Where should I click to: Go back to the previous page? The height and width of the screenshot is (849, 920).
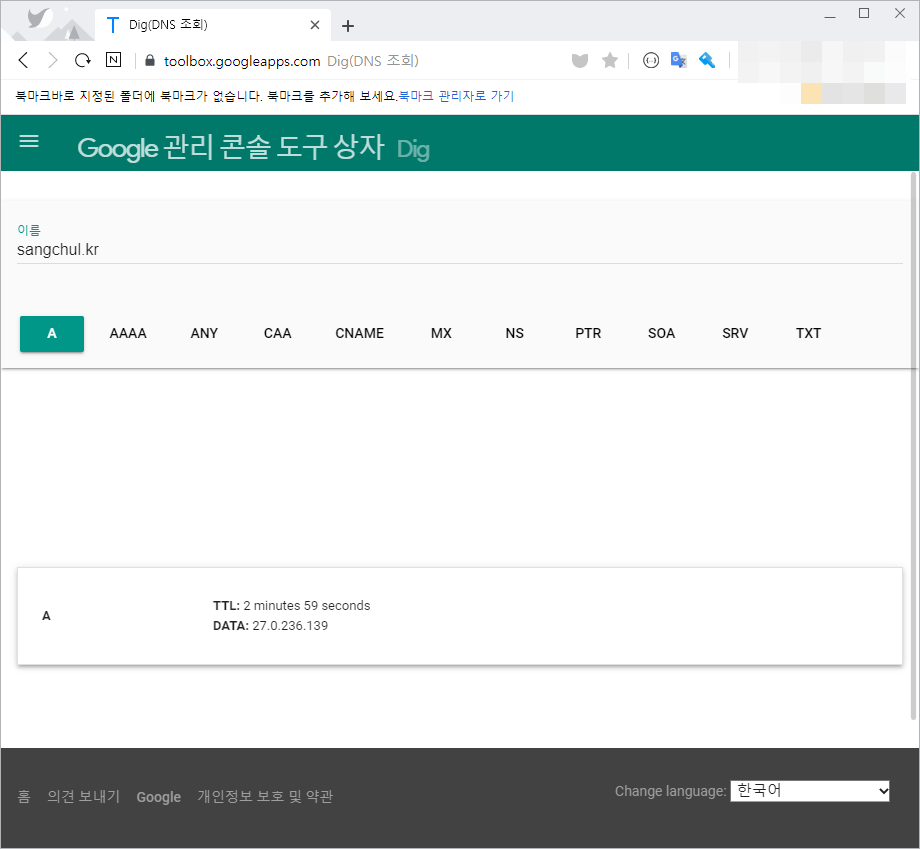[x=23, y=60]
